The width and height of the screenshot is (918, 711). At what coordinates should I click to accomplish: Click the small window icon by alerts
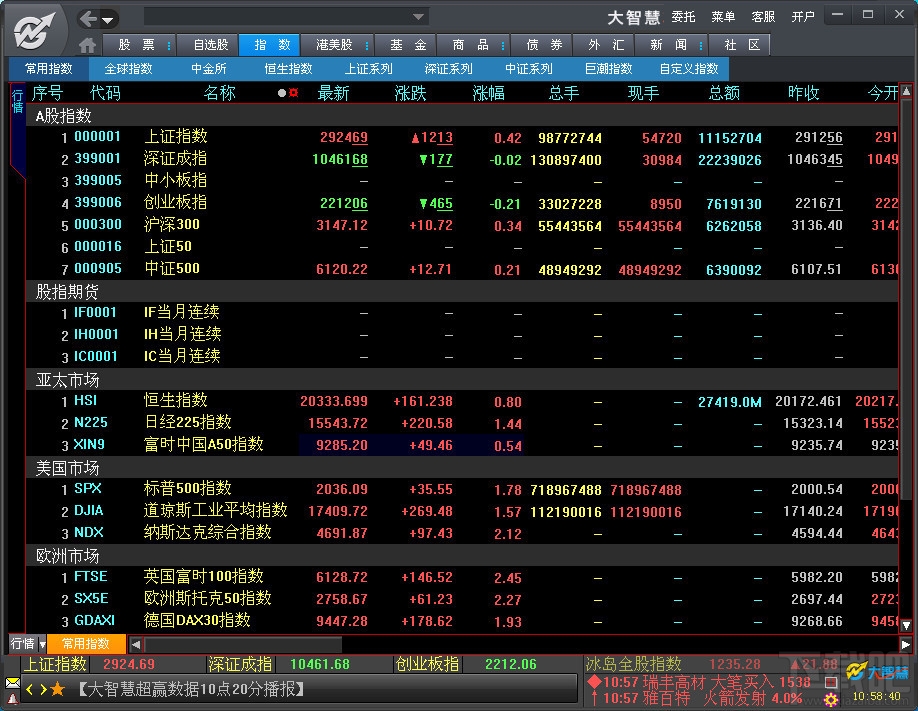pos(830,682)
